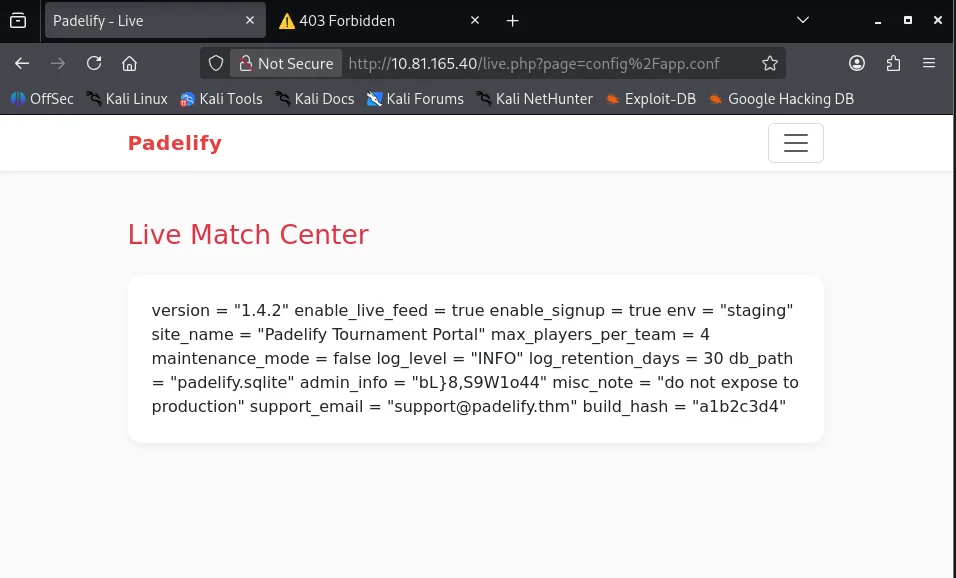Open the Firefox account icon
Image resolution: width=956 pixels, height=578 pixels.
(857, 63)
